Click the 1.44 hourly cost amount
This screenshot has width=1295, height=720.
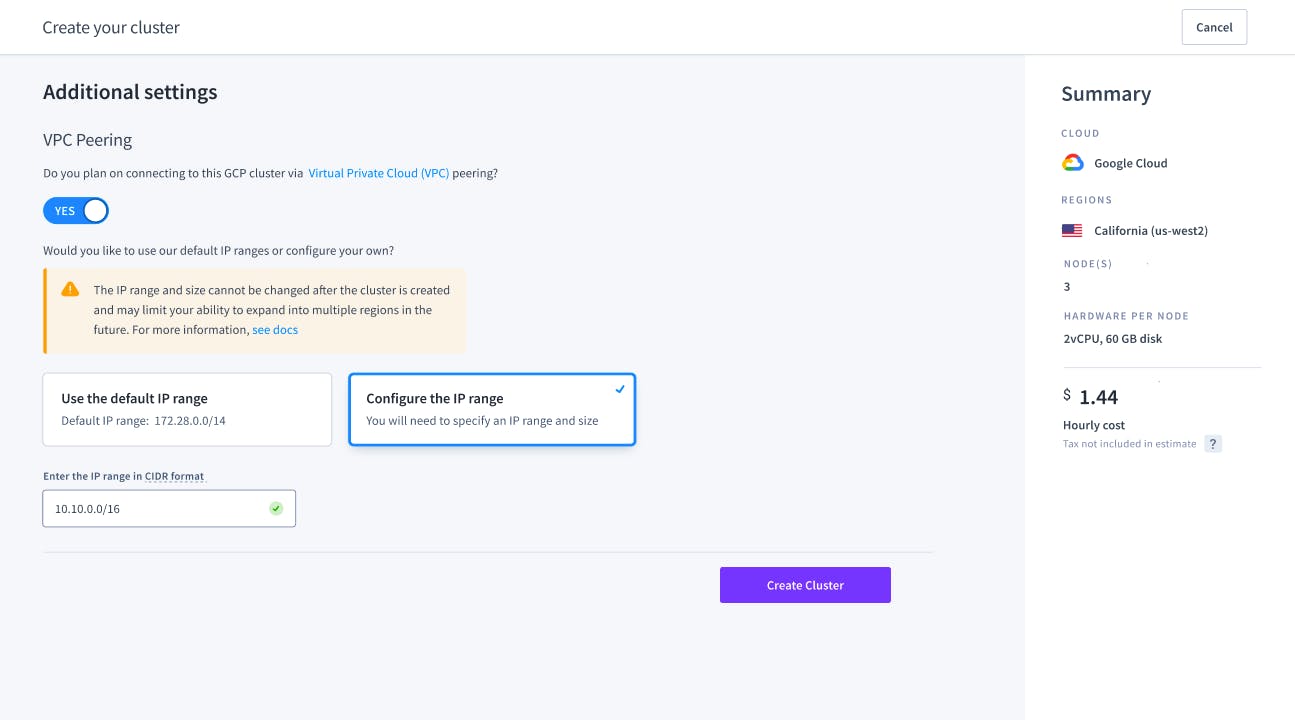point(1098,397)
